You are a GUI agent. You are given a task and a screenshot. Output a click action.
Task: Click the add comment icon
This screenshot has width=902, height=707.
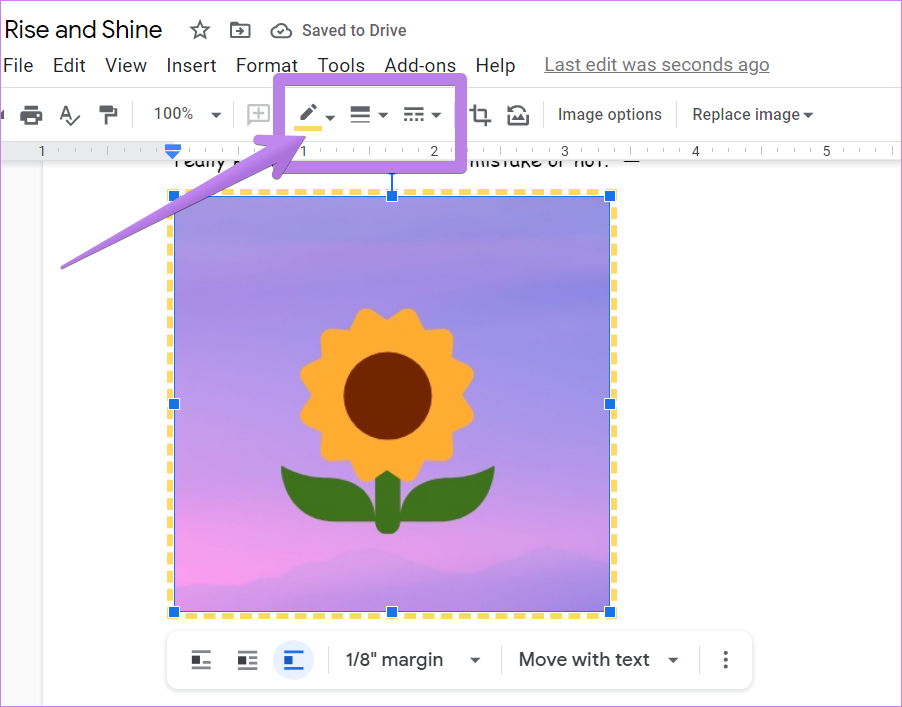click(x=258, y=115)
